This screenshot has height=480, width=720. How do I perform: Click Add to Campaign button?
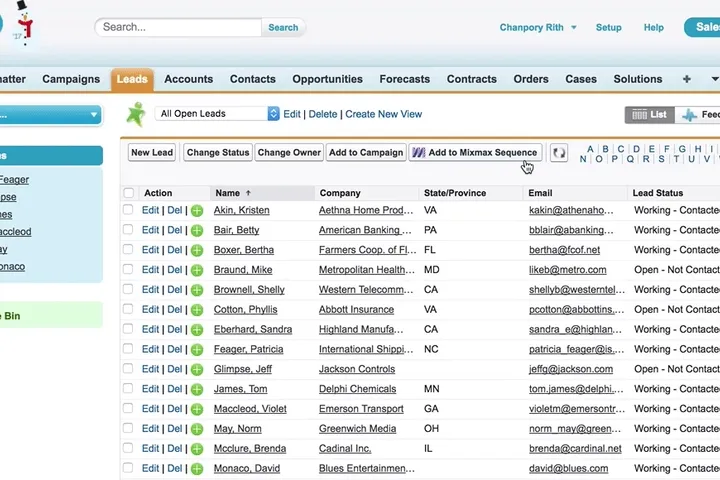click(x=366, y=152)
